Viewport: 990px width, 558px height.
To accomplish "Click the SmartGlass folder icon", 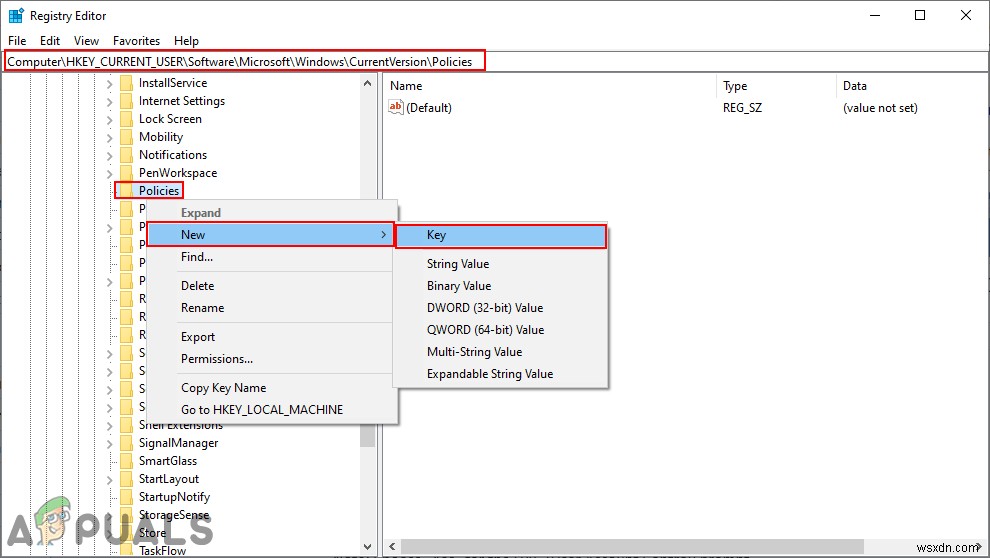I will click(126, 461).
